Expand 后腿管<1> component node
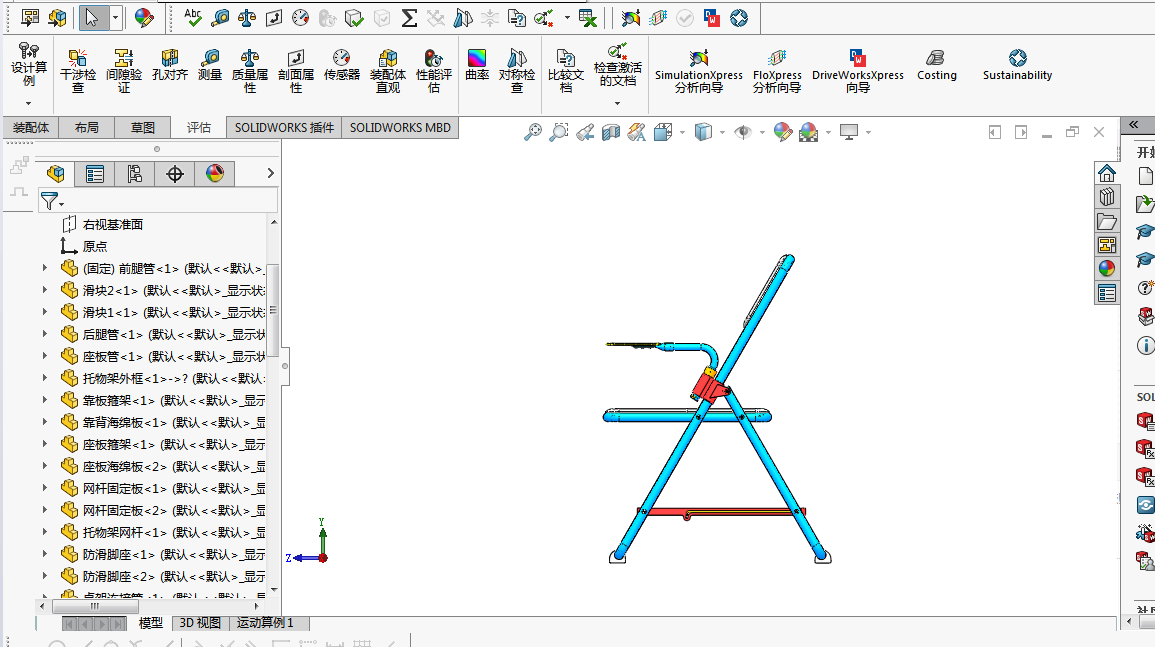Image resolution: width=1155 pixels, height=647 pixels. pos(45,334)
